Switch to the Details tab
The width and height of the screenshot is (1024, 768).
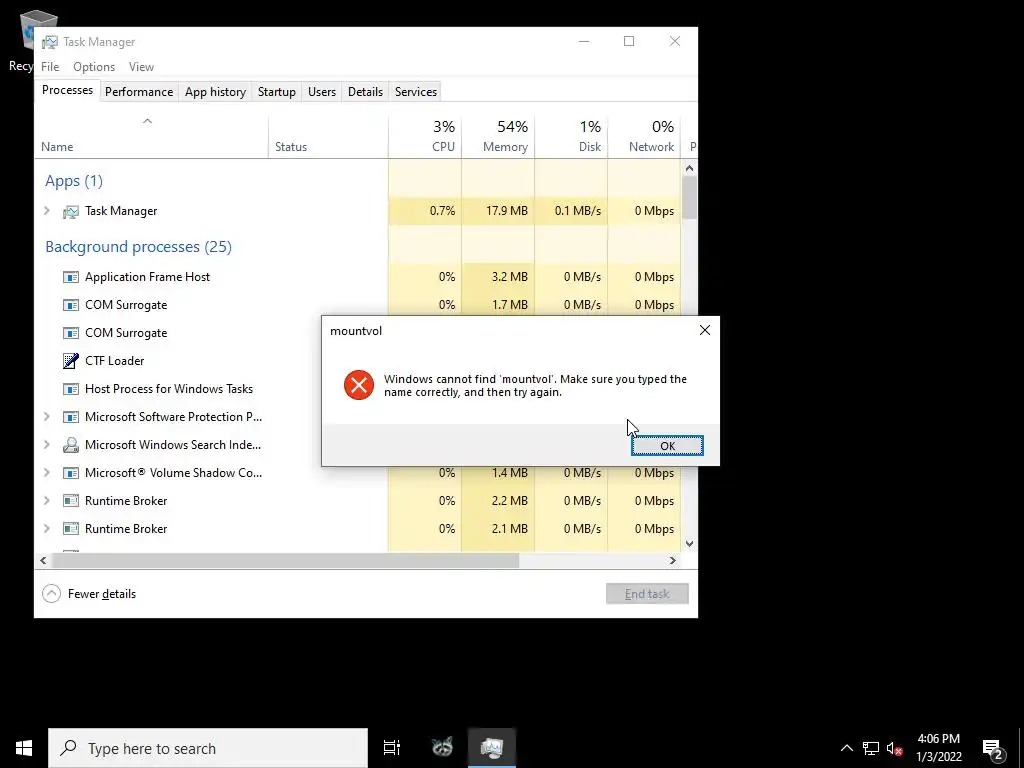365,91
